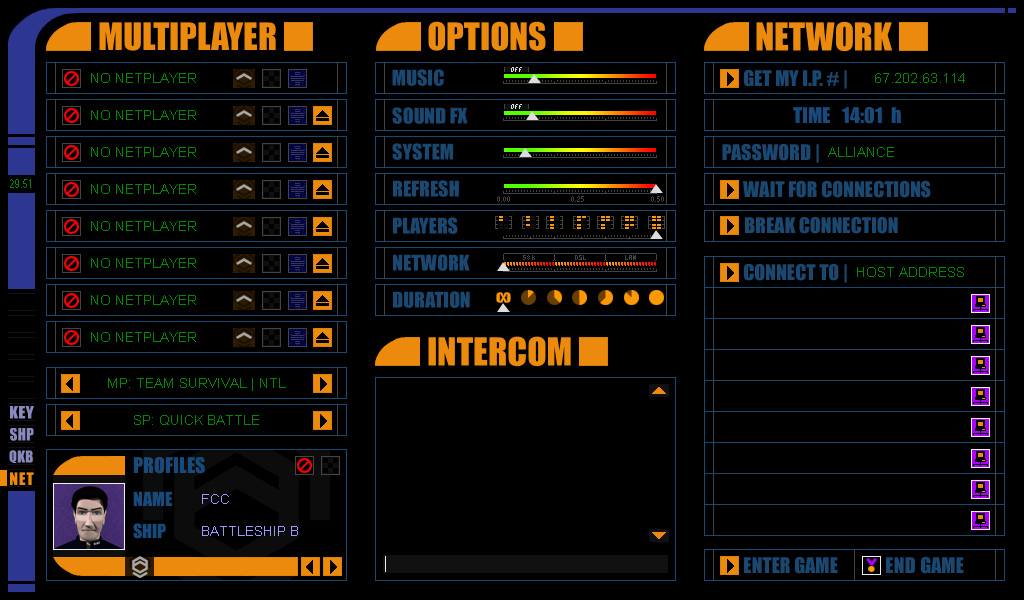
Task: Select the full-circle duration option
Action: 656,298
